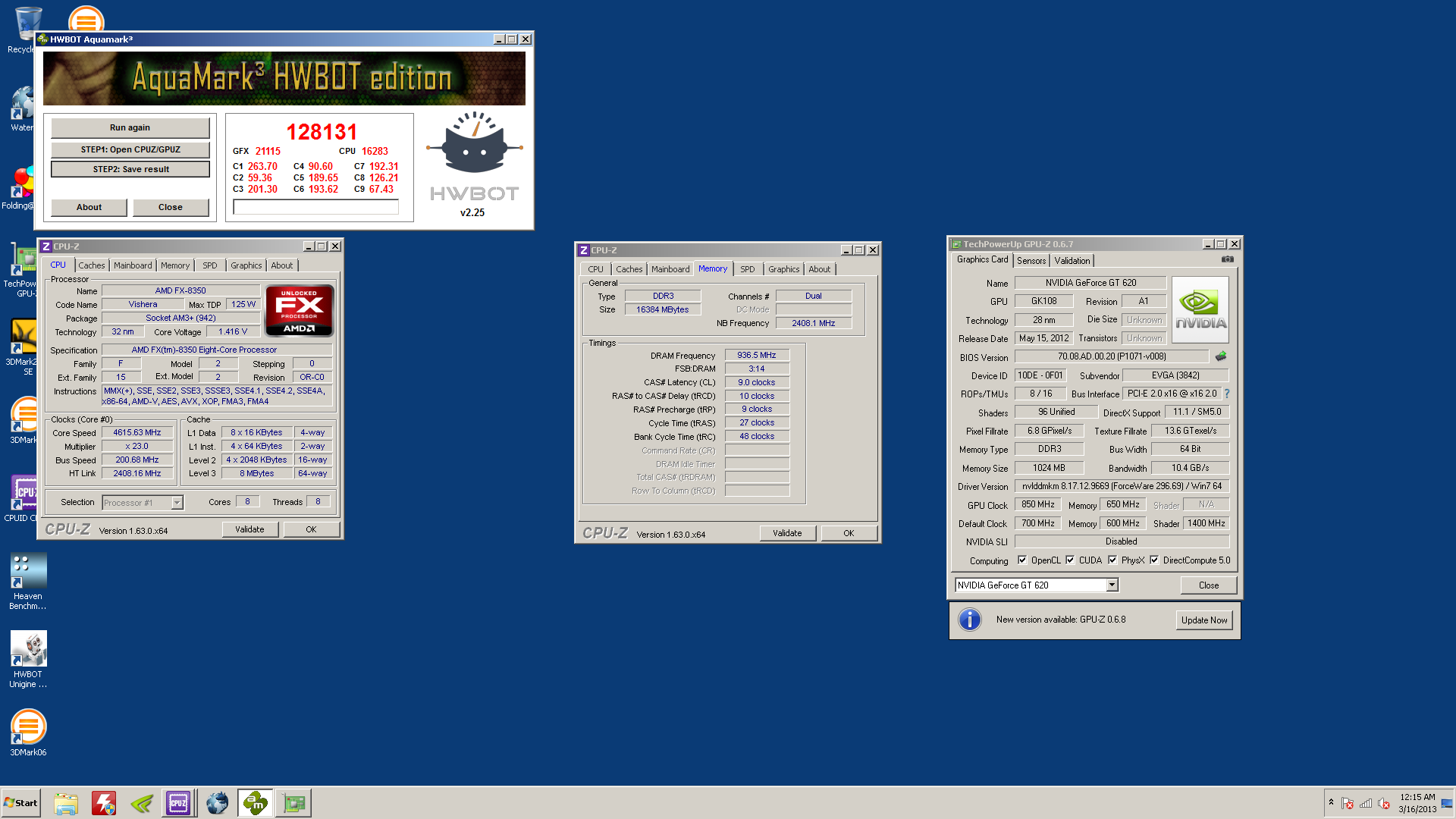1456x819 pixels.
Task: Open About tab in right CPU-Z window
Action: [819, 269]
